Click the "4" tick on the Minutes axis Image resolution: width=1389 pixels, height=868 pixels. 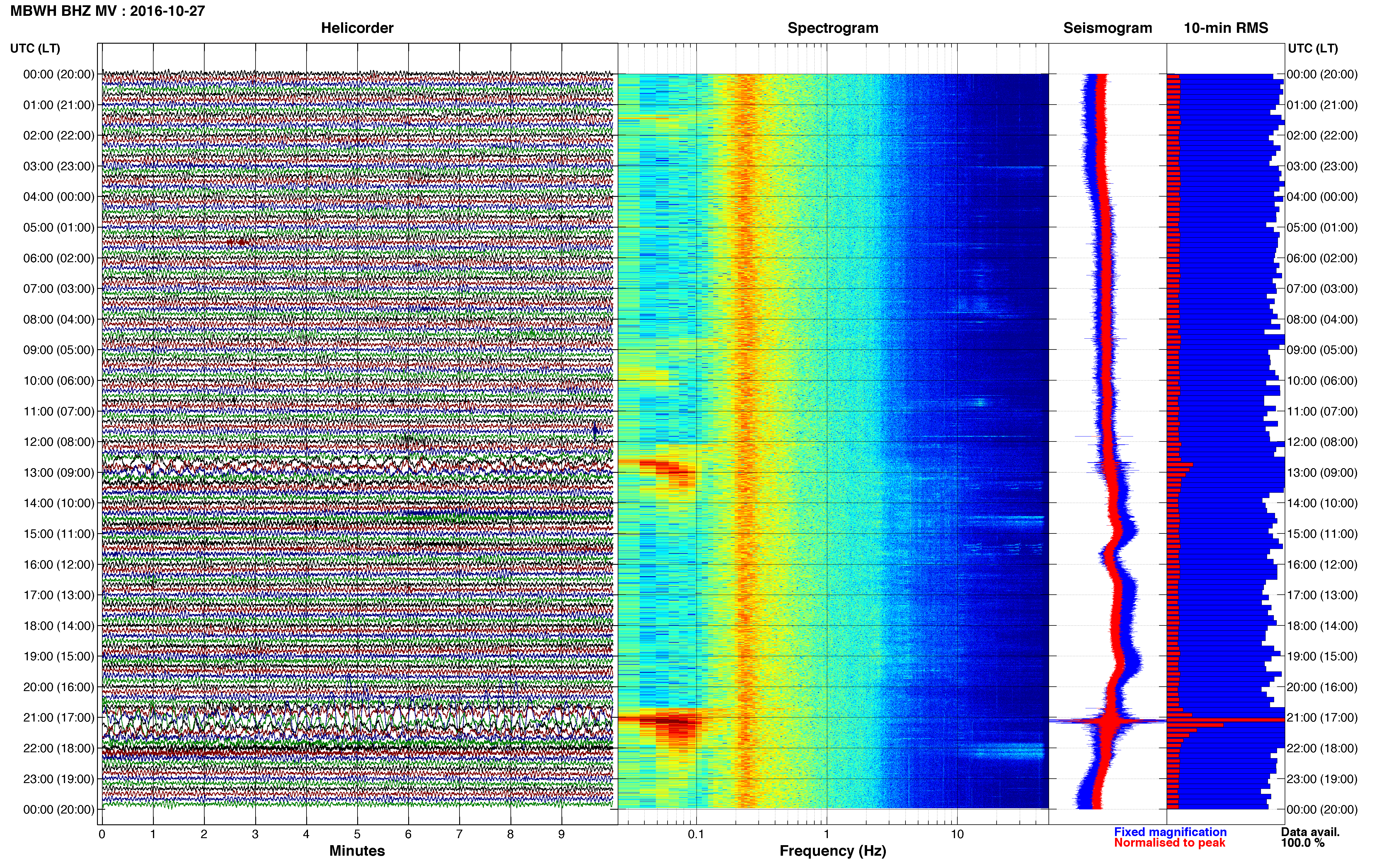(306, 834)
